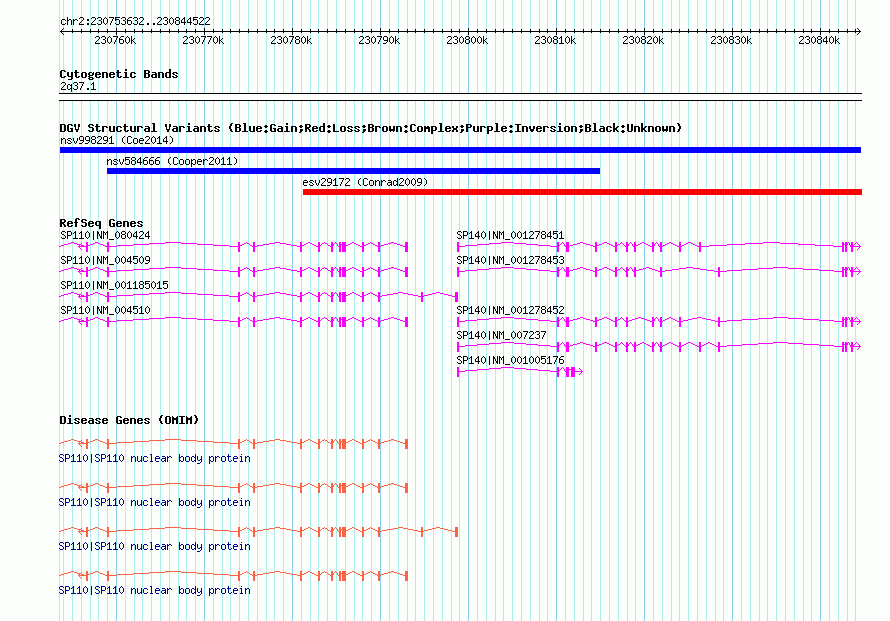Click the SP110 NM_004510 gene glyph

click(x=234, y=321)
